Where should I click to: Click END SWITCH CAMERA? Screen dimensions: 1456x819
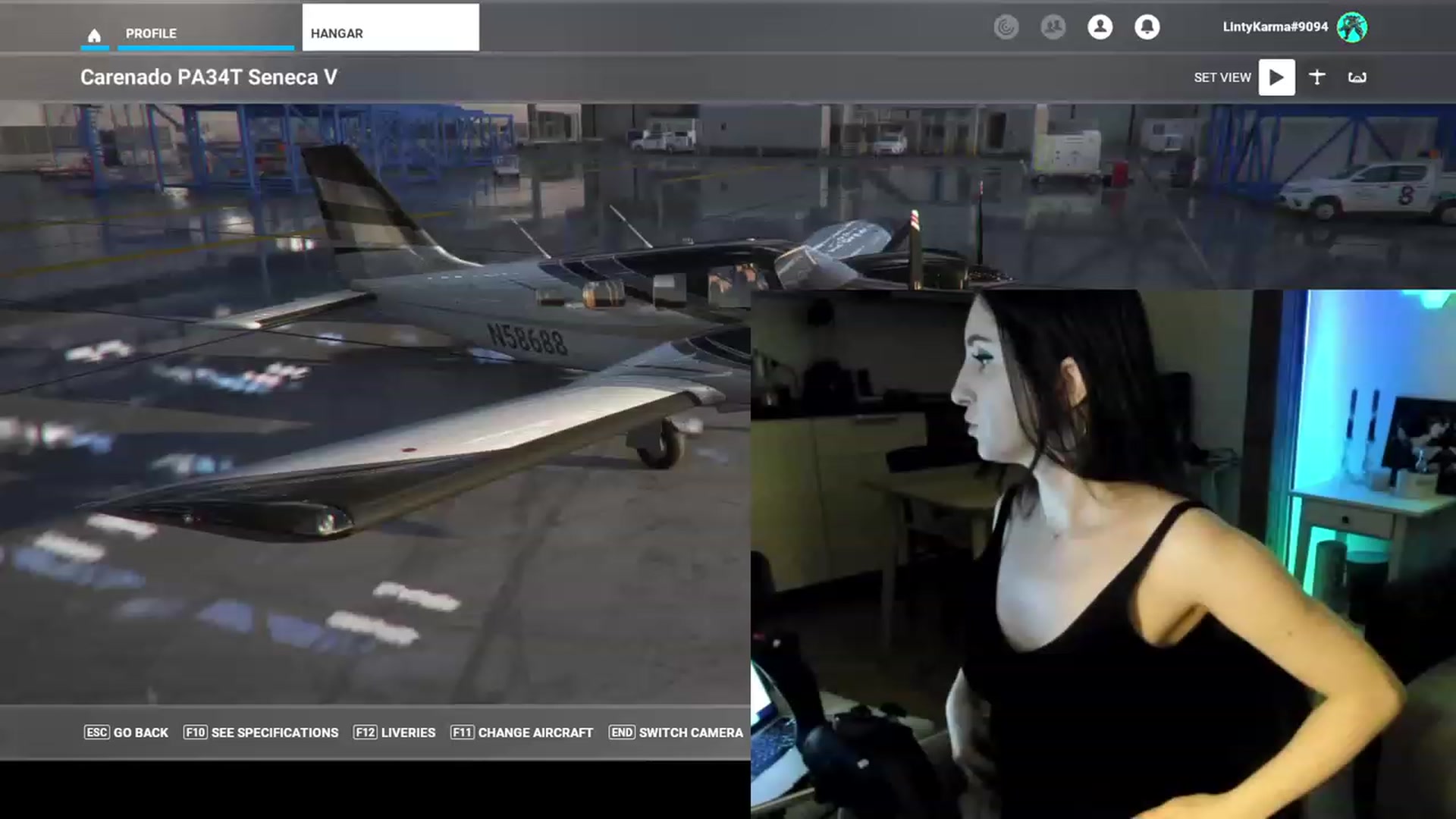coord(676,733)
